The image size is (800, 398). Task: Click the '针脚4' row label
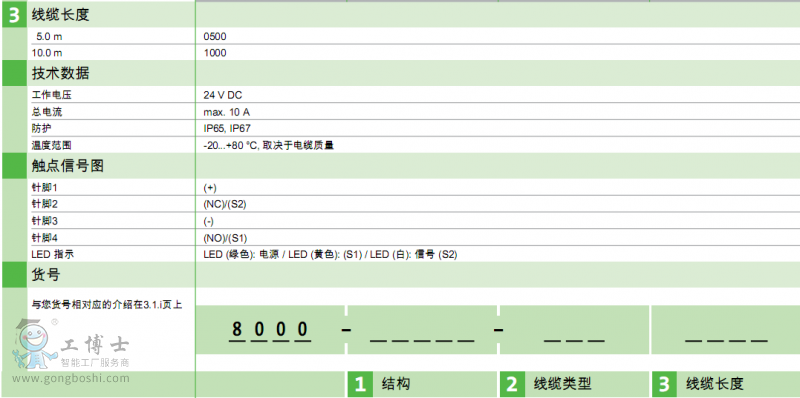tap(44, 238)
